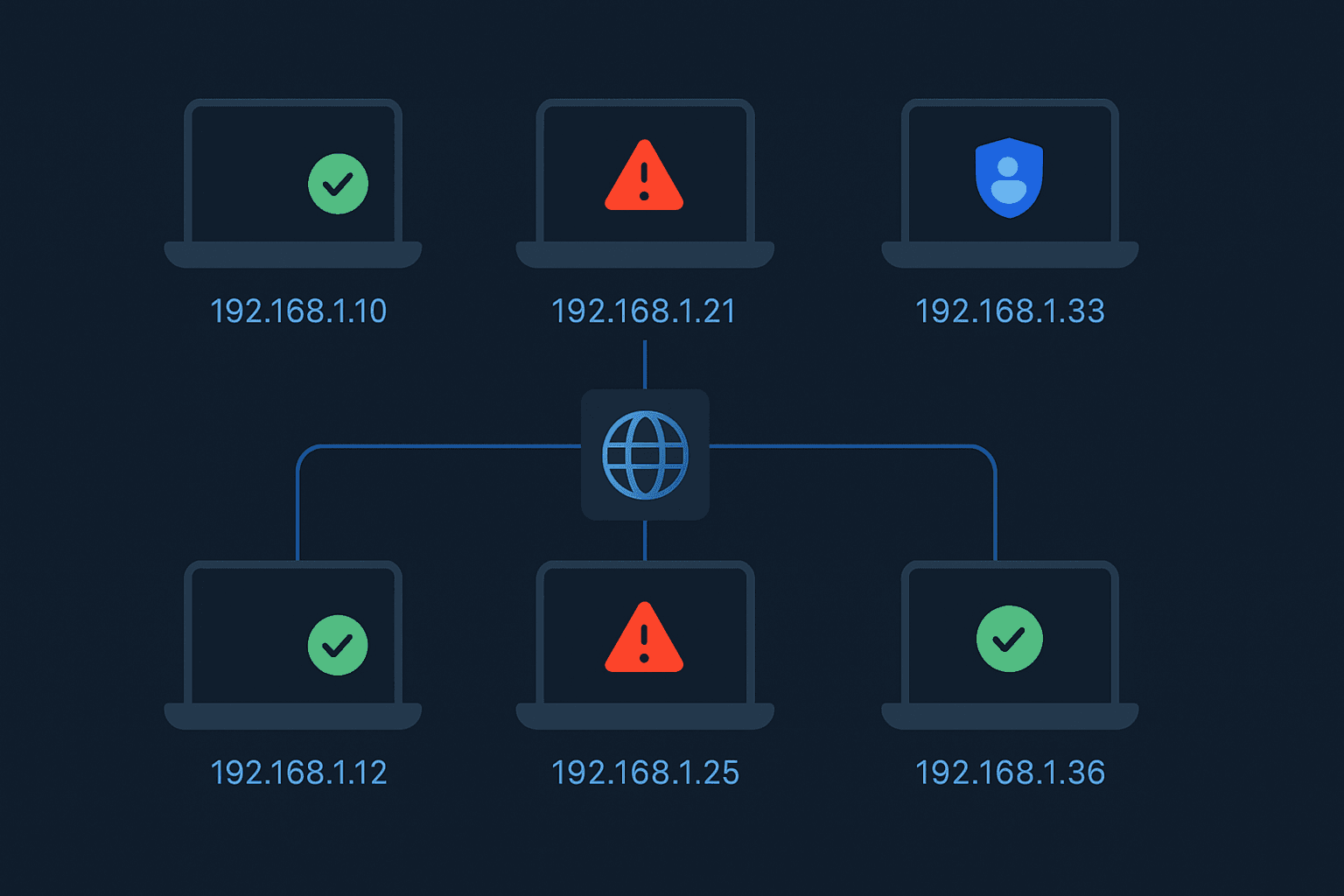The image size is (1344, 896).
Task: Select the 192.168.1.21 device label
Action: 645,311
